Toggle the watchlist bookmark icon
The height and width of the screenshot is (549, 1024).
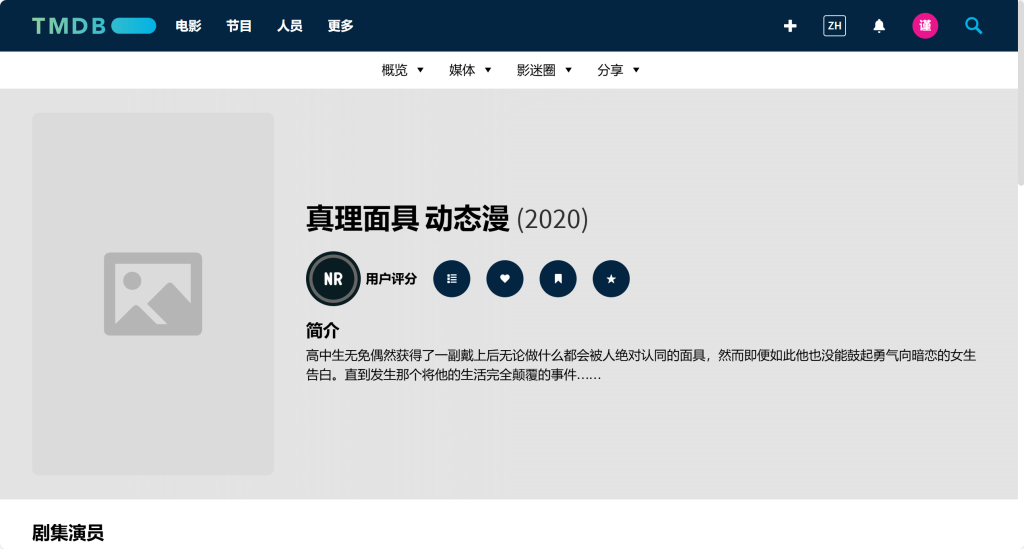(x=558, y=279)
